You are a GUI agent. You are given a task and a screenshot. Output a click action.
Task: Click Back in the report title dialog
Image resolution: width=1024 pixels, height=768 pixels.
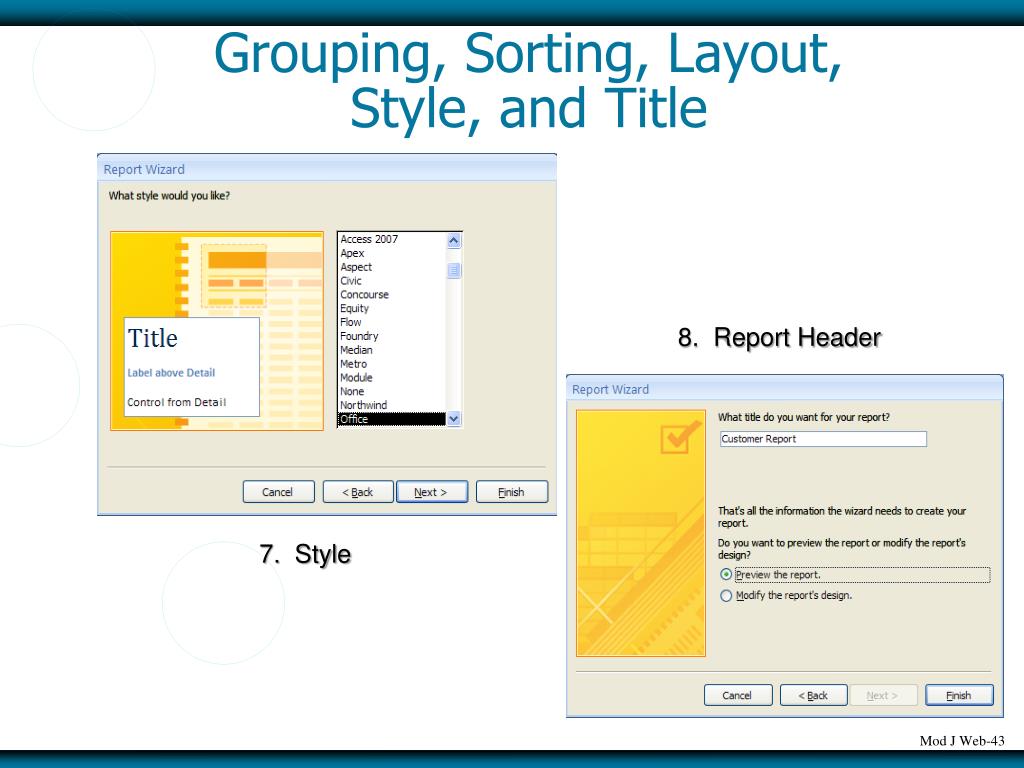pos(814,696)
